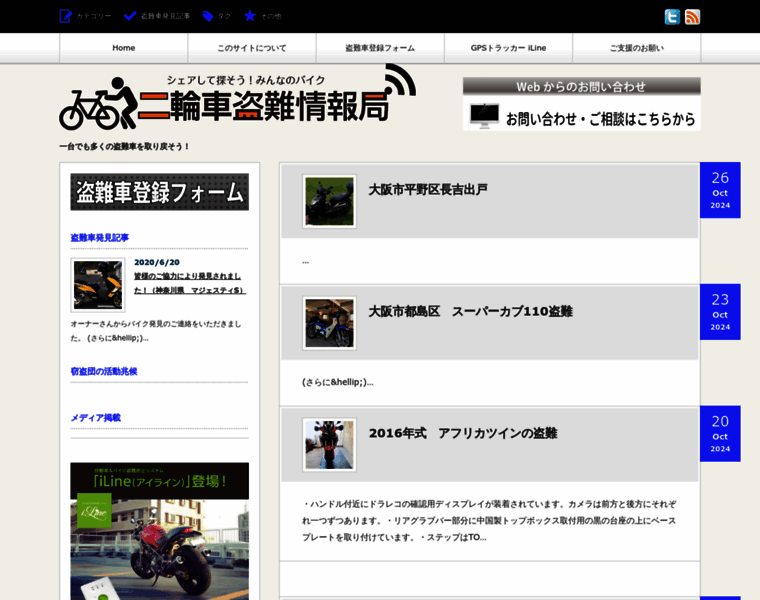Click the blue star icon
The image size is (760, 600).
[250, 16]
